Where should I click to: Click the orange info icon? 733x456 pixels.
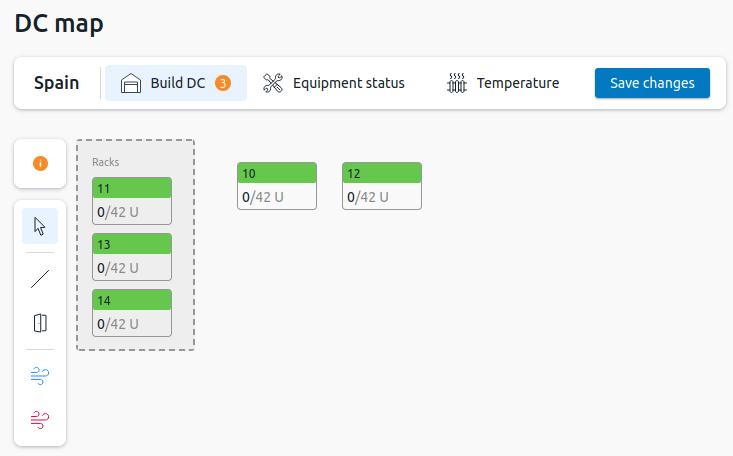click(x=40, y=163)
